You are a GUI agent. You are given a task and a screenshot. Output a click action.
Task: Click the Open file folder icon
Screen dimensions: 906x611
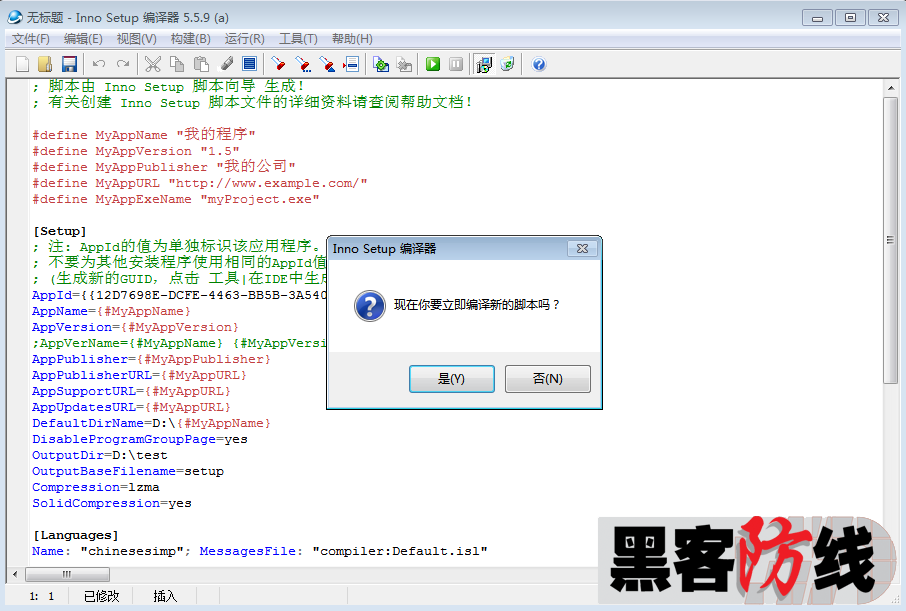(45, 64)
